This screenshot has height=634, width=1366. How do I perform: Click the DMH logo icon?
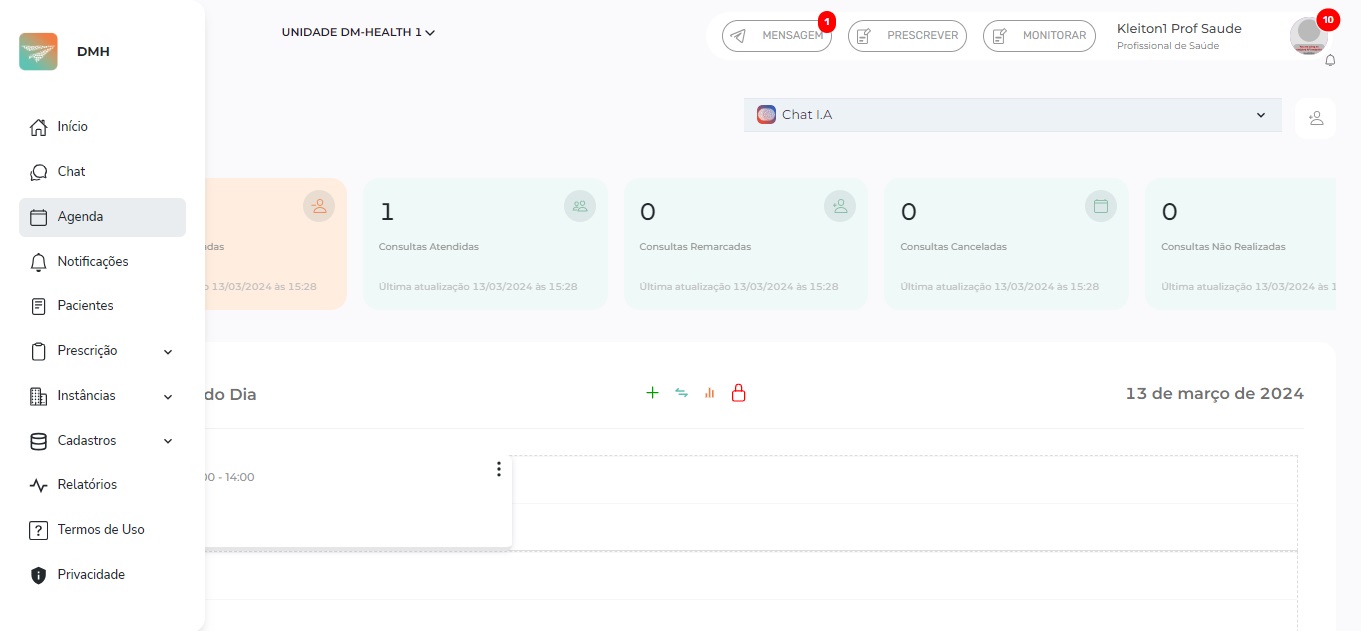(x=38, y=52)
